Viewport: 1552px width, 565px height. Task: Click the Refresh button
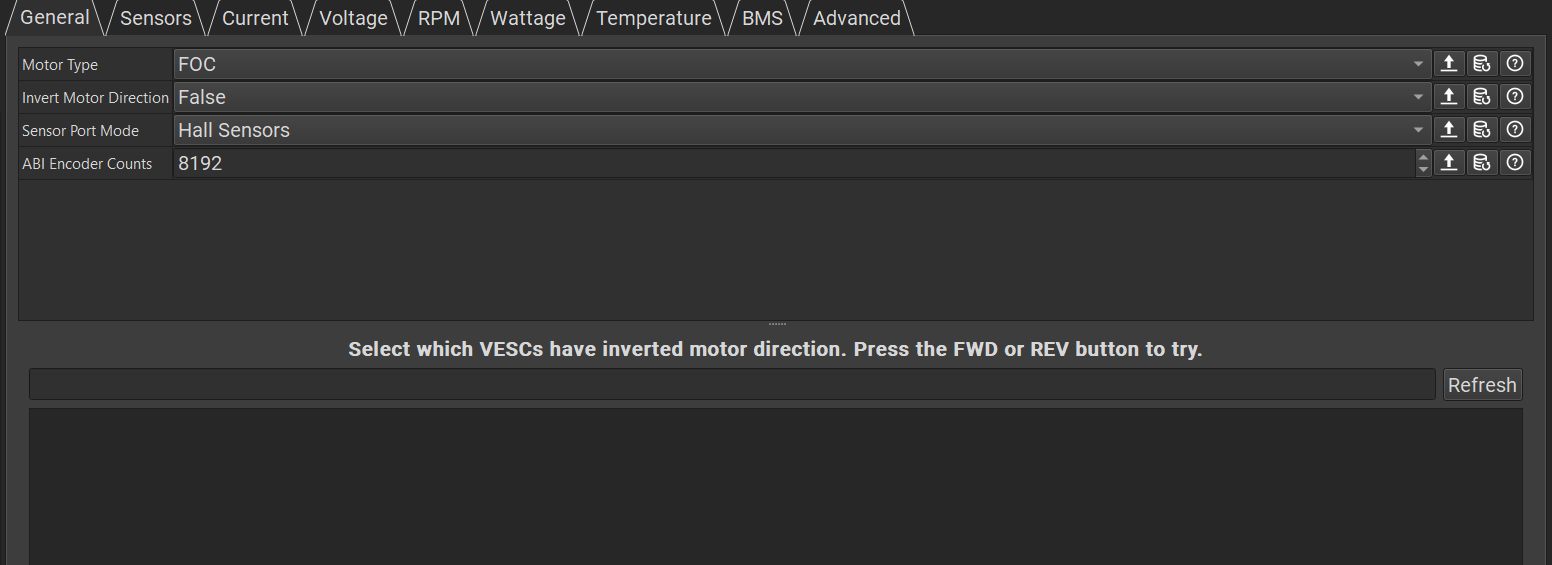[x=1482, y=384]
